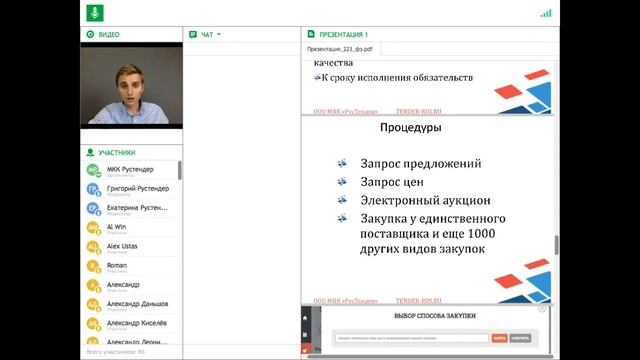Click the presentation horizontal scrollbar
Image resolution: width=640 pixels, height=360 pixels.
(430, 356)
